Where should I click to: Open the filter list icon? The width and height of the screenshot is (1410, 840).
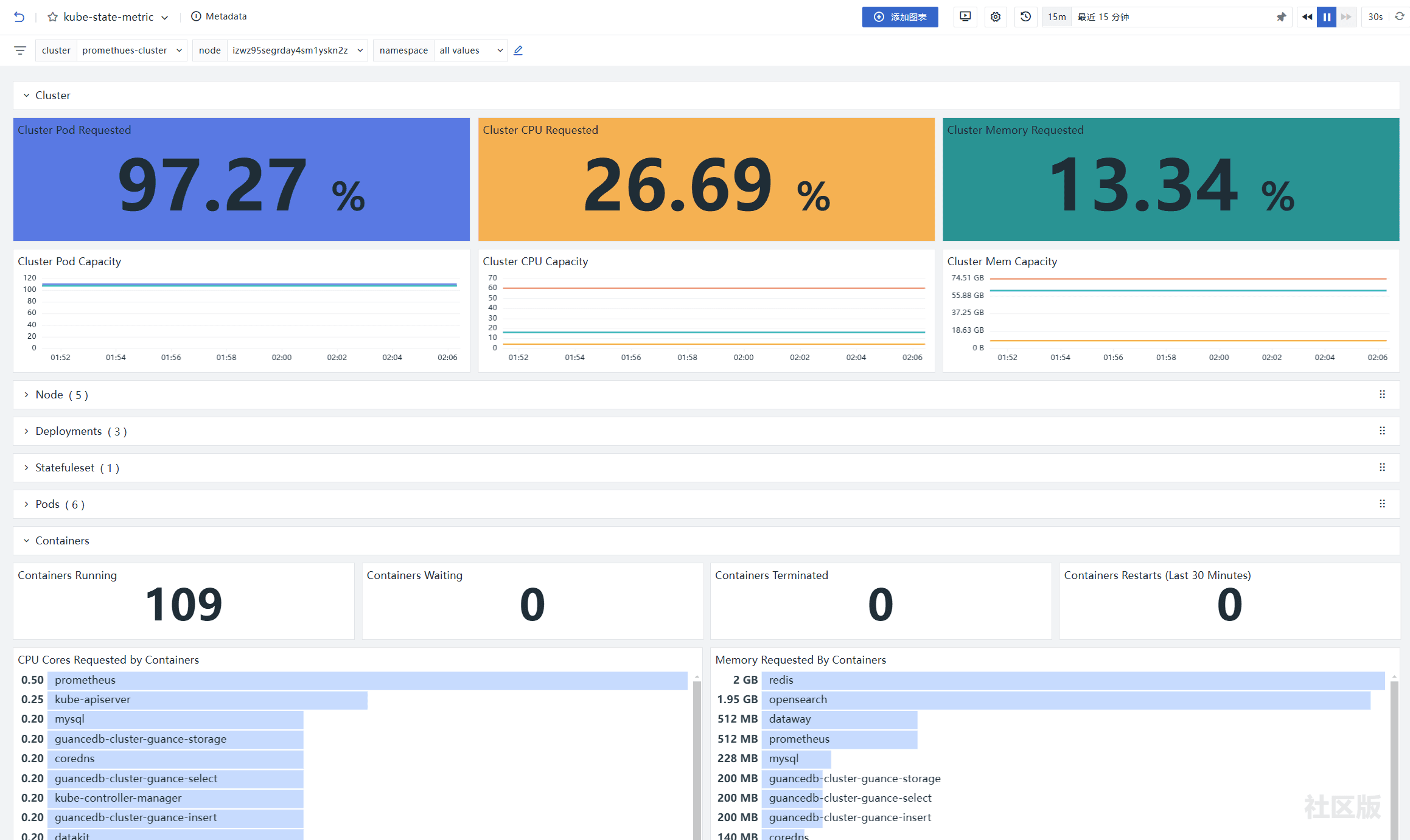(20, 50)
